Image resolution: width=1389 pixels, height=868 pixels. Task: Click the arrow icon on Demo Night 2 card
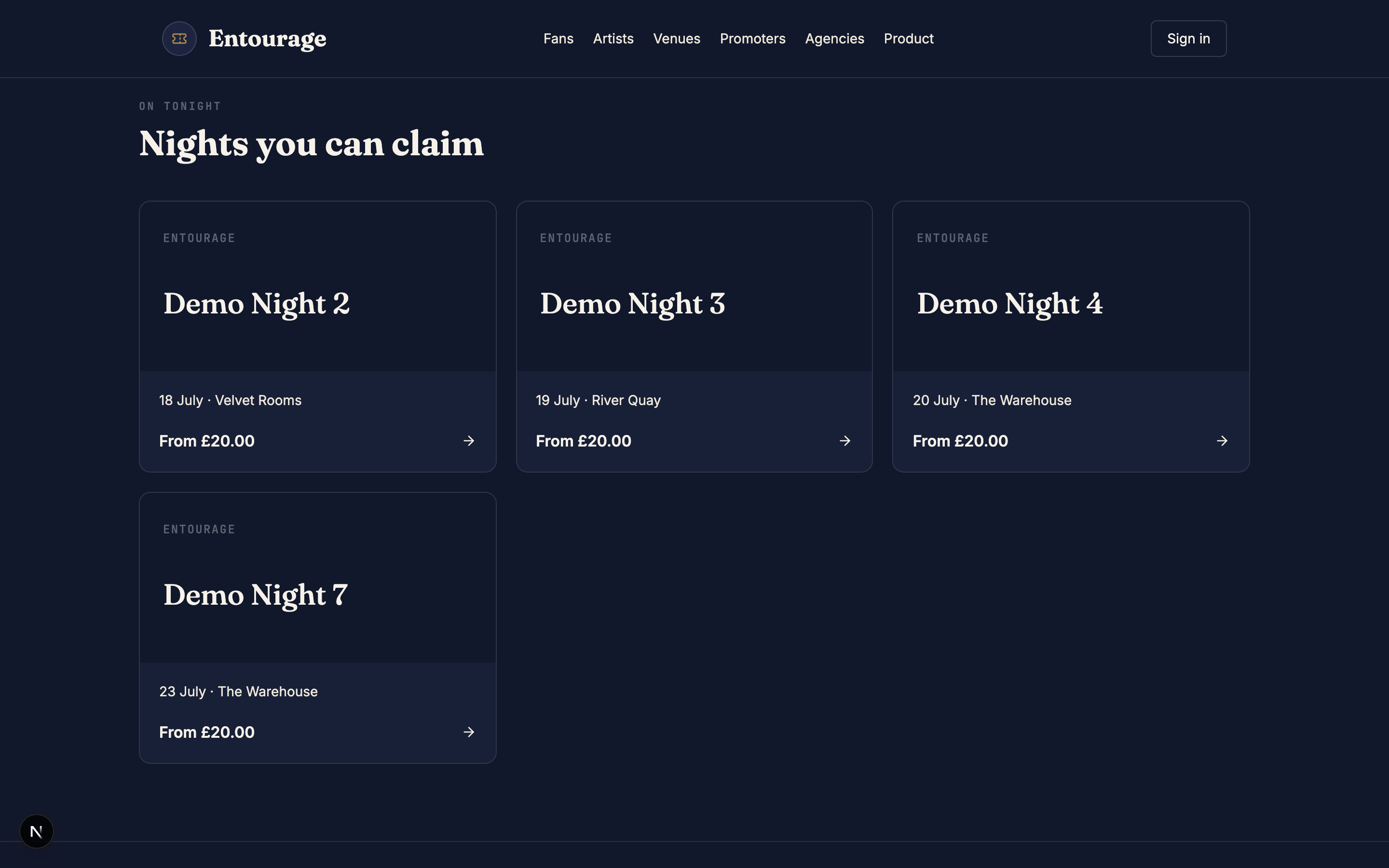tap(469, 441)
